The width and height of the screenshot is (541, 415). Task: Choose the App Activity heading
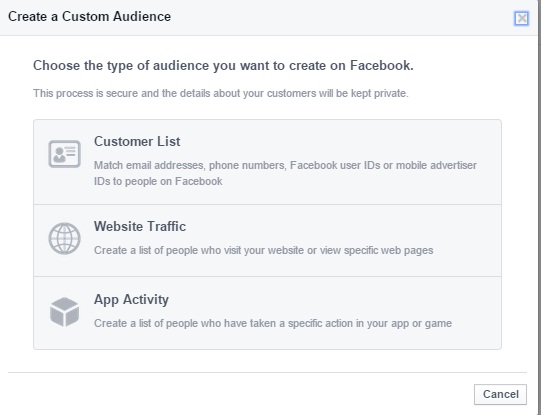pyautogui.click(x=131, y=300)
